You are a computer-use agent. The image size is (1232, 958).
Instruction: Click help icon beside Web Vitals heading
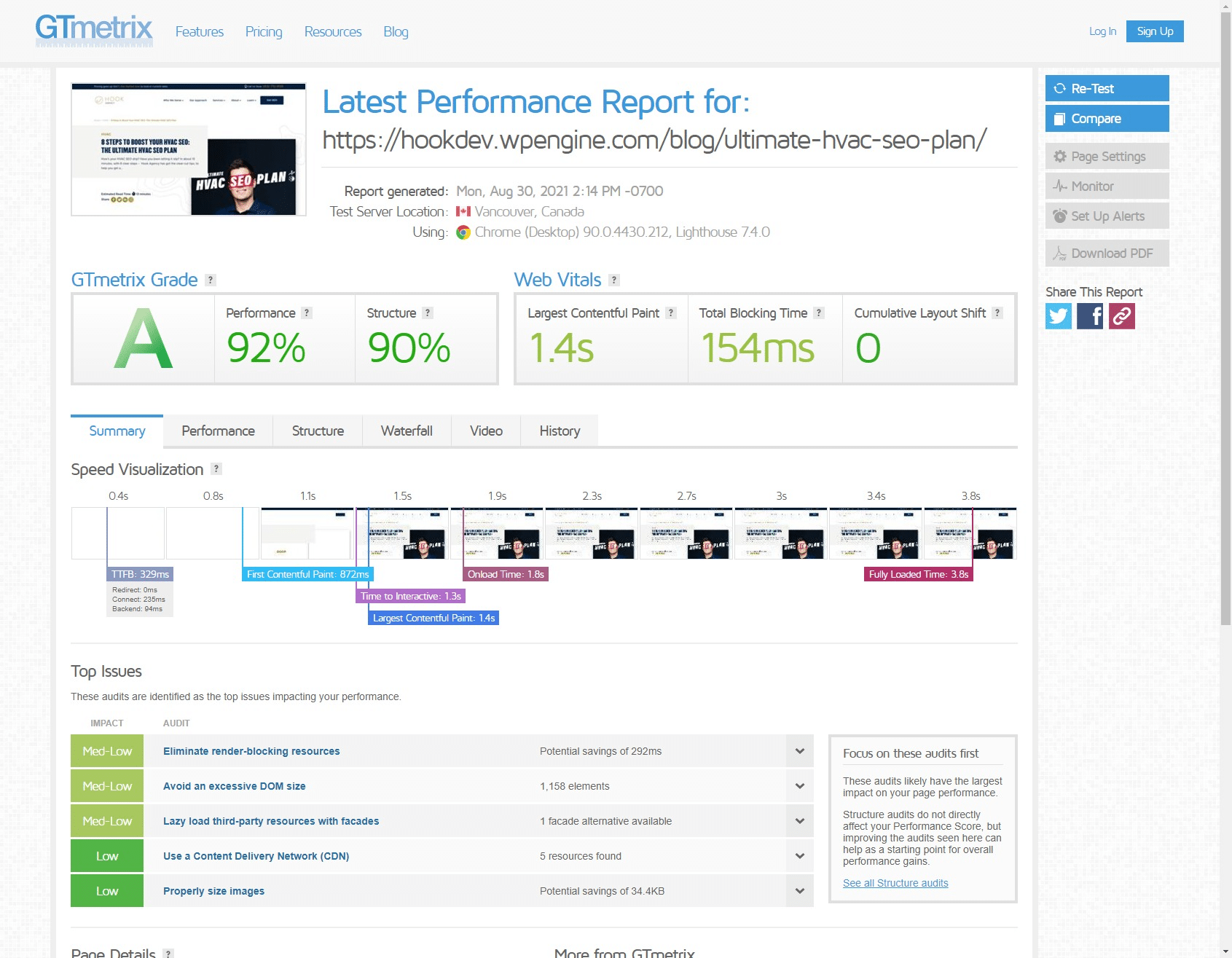click(x=614, y=280)
